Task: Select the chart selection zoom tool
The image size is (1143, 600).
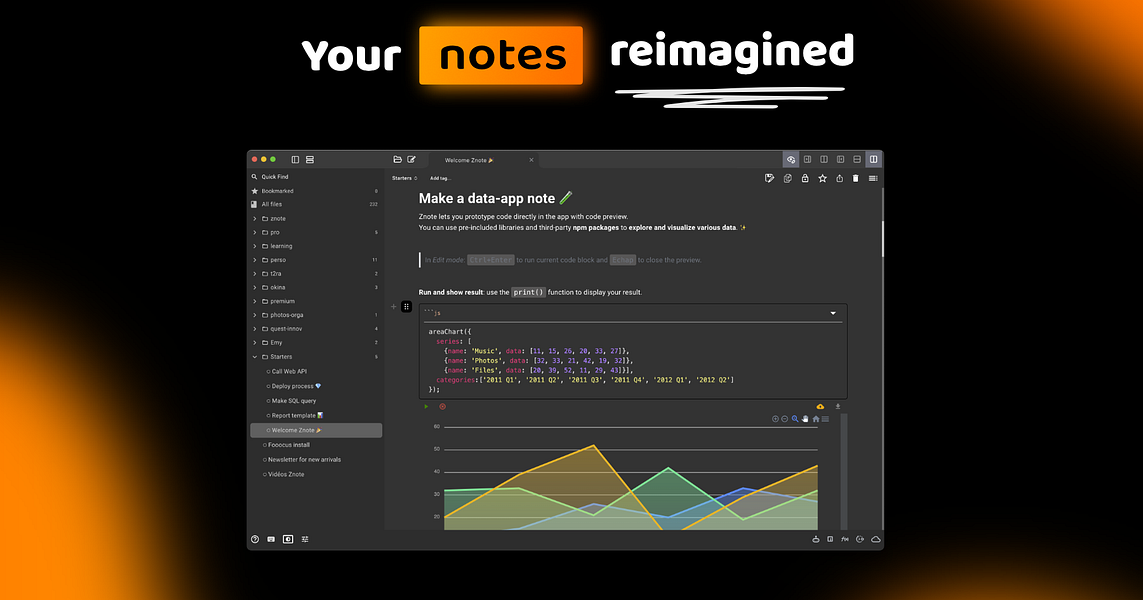Action: point(795,419)
